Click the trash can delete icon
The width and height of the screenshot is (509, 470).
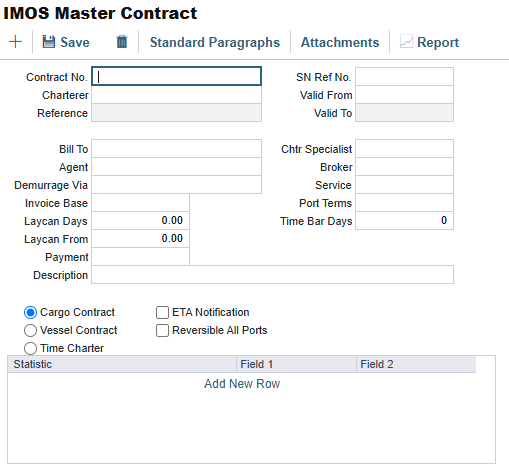[x=122, y=42]
